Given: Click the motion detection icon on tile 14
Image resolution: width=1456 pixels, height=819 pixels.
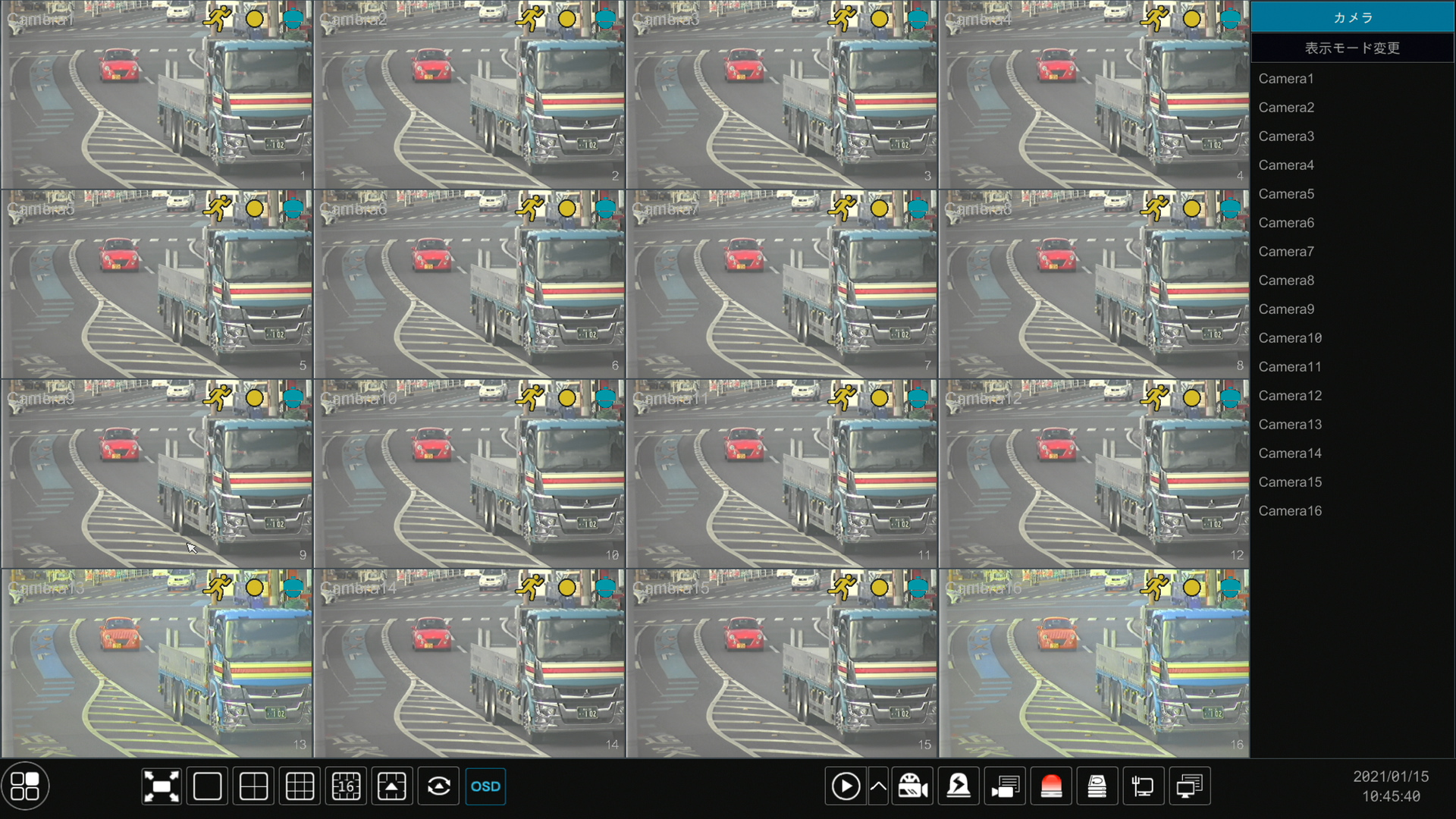Looking at the screenshot, I should [x=530, y=587].
